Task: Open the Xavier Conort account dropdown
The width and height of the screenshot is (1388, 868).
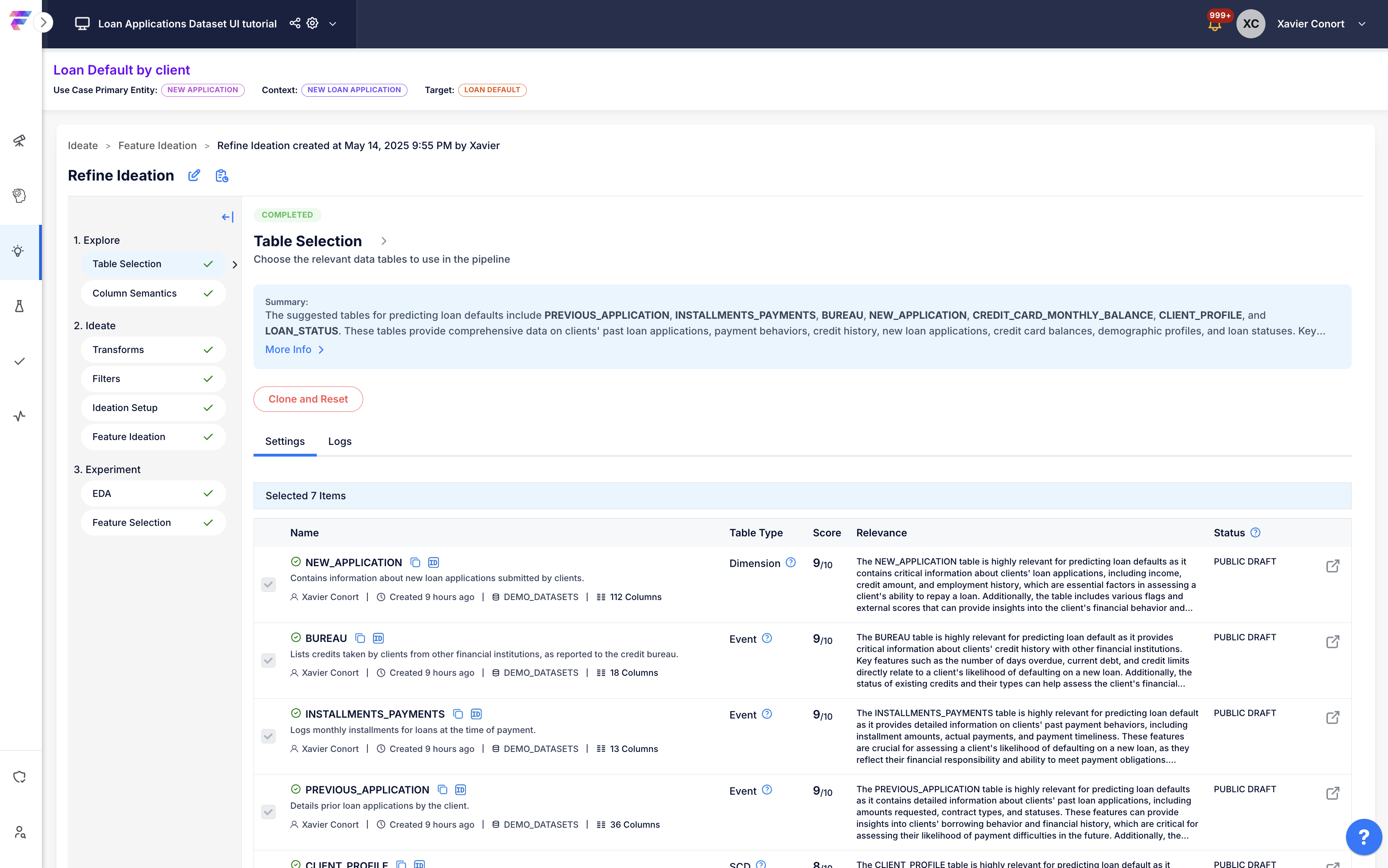Action: click(x=1361, y=23)
